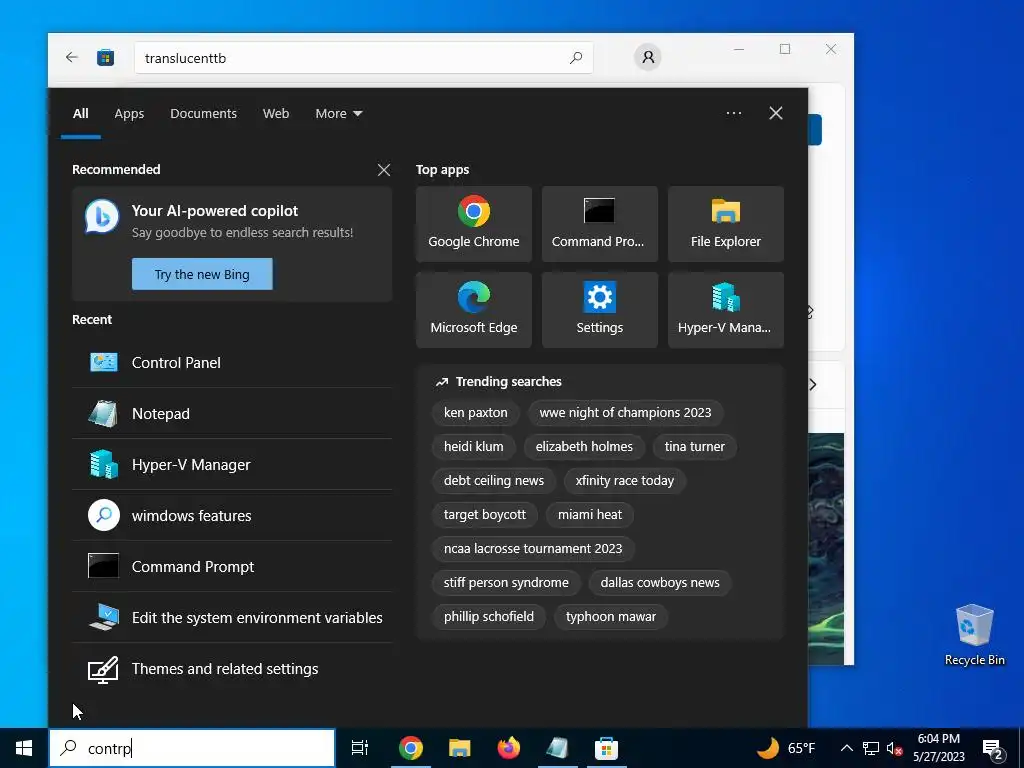Dismiss the Recommended section
The width and height of the screenshot is (1024, 768).
pos(384,170)
